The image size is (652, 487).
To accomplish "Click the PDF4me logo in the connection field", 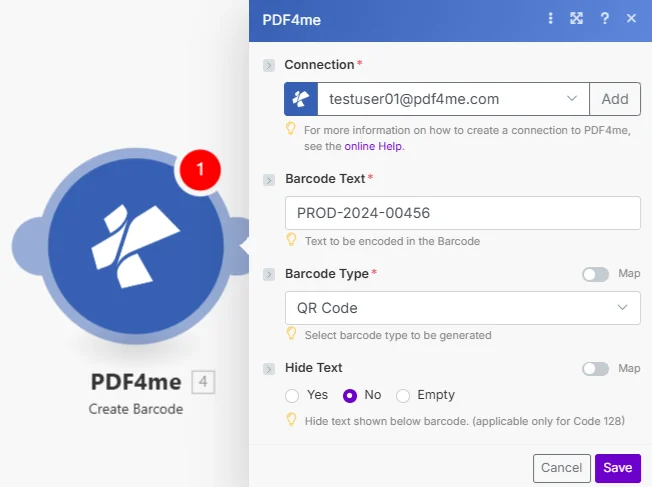I will tap(301, 99).
